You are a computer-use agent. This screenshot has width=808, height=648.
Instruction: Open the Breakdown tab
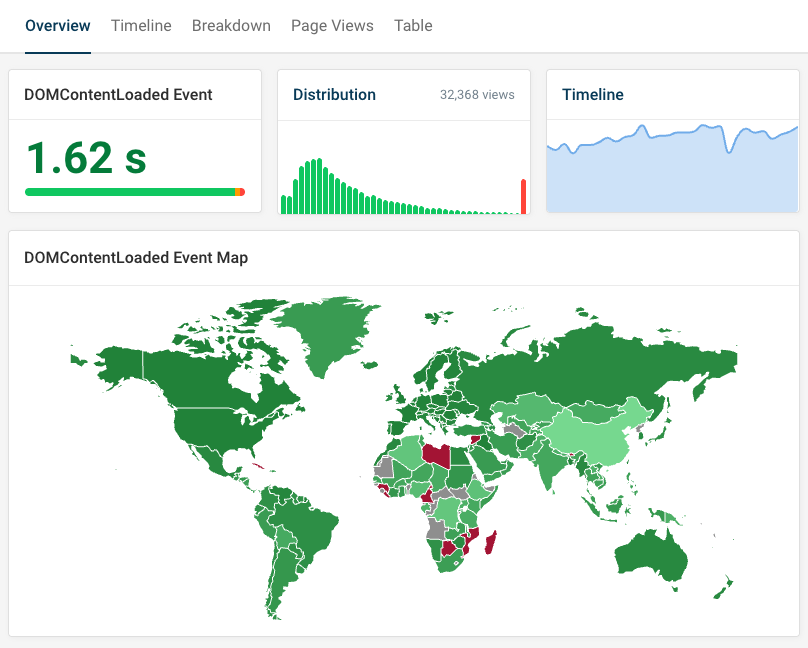pyautogui.click(x=231, y=26)
